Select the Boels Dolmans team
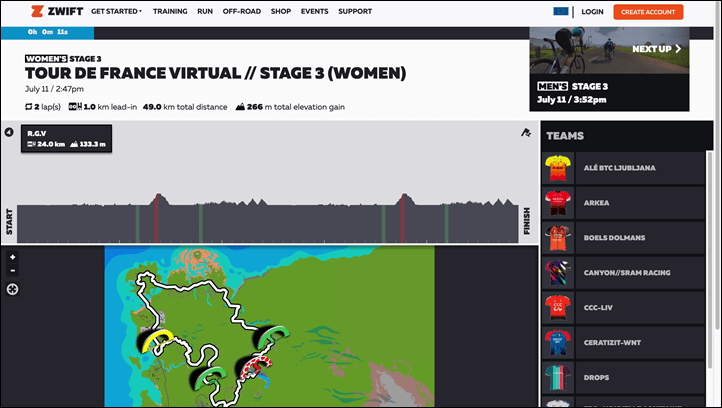This screenshot has width=722, height=408. (623, 238)
